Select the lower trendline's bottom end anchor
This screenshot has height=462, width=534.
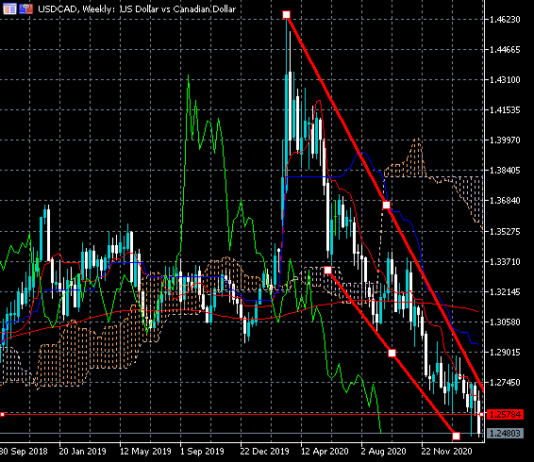(x=456, y=436)
